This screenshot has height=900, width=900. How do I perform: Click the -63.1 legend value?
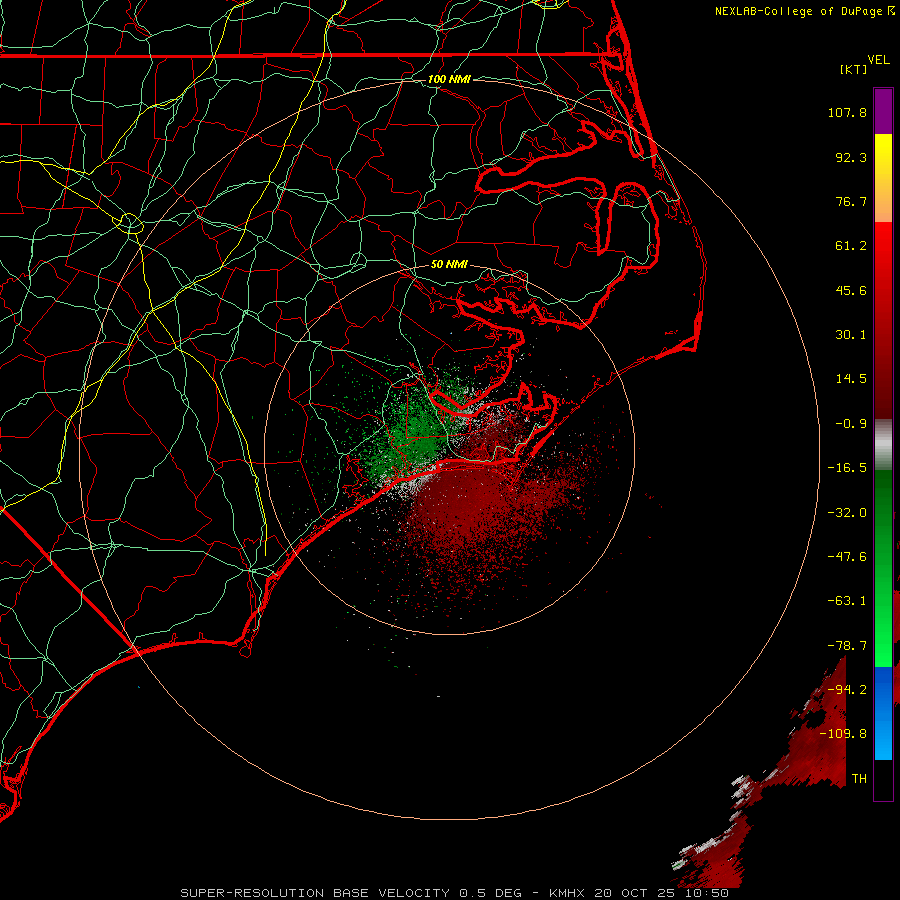click(x=847, y=601)
